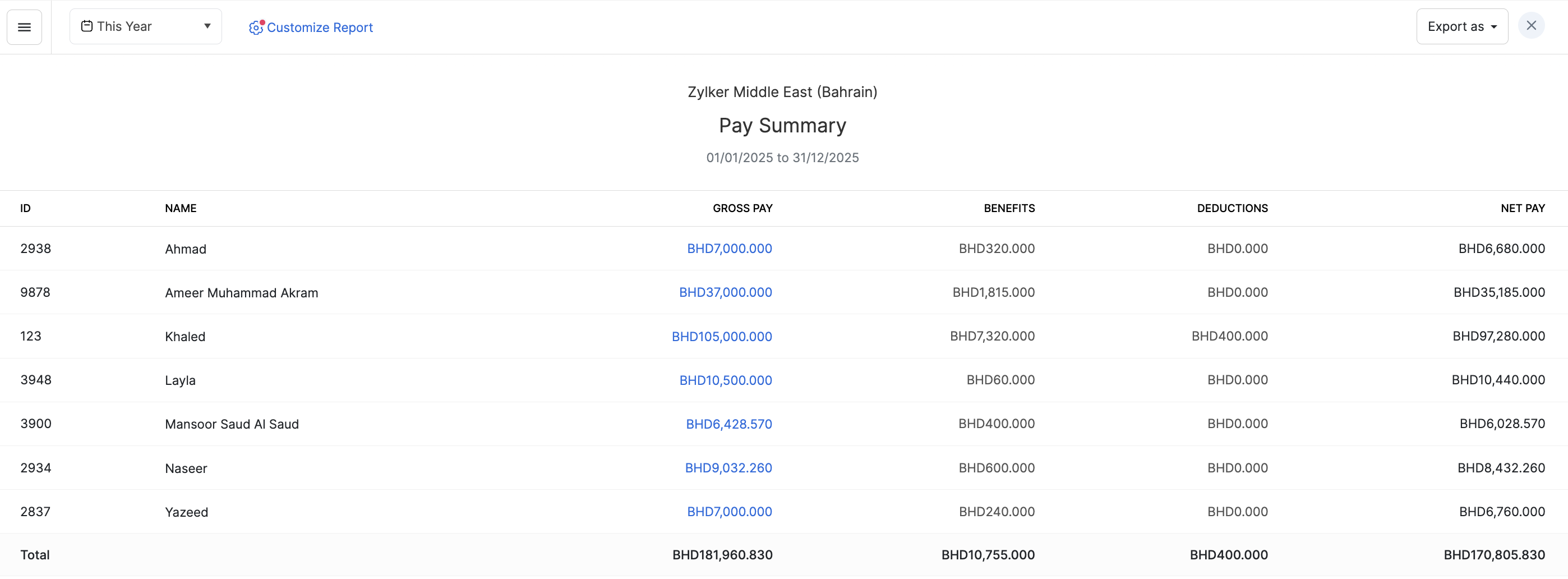
Task: Click the Total net pay BHD170,805.830
Action: pos(1494,555)
